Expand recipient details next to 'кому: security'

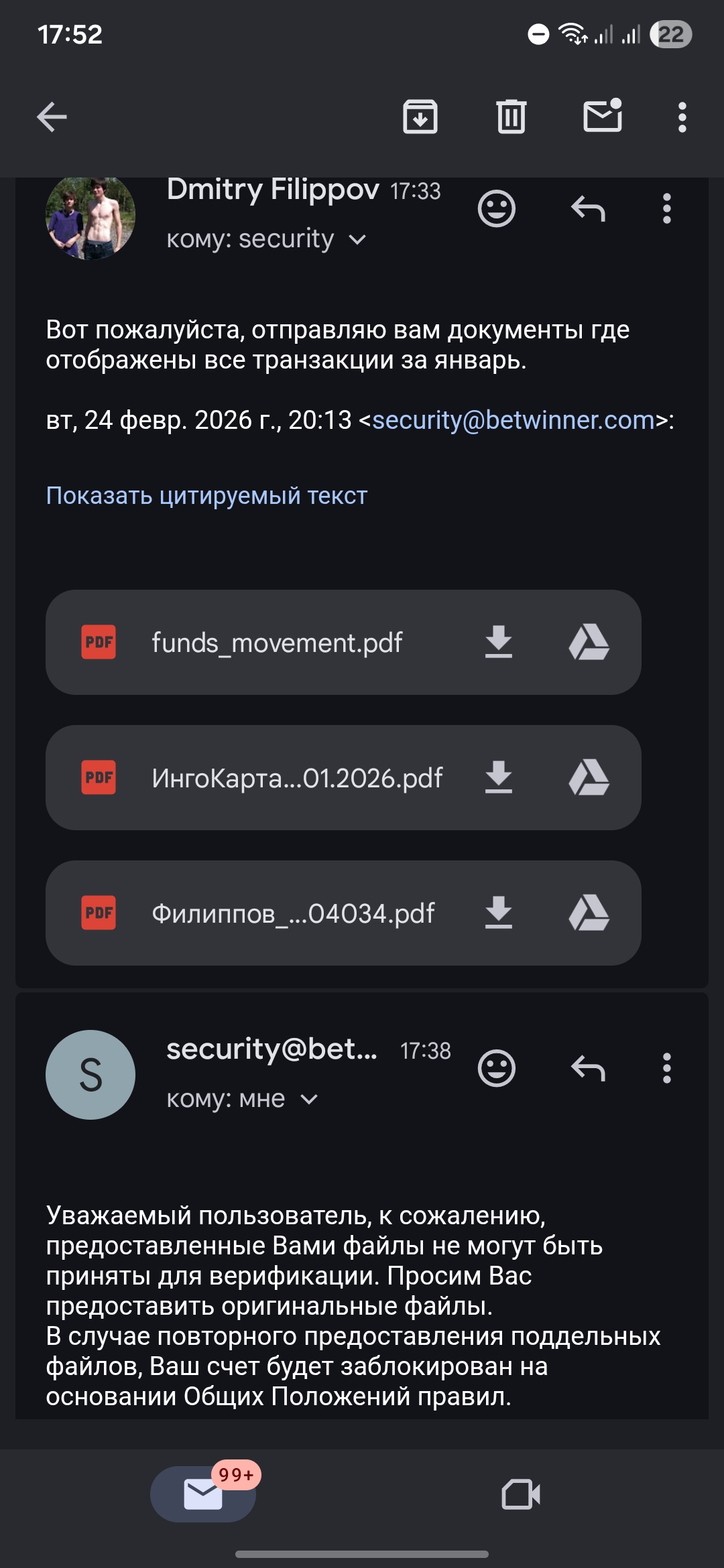pyautogui.click(x=358, y=240)
